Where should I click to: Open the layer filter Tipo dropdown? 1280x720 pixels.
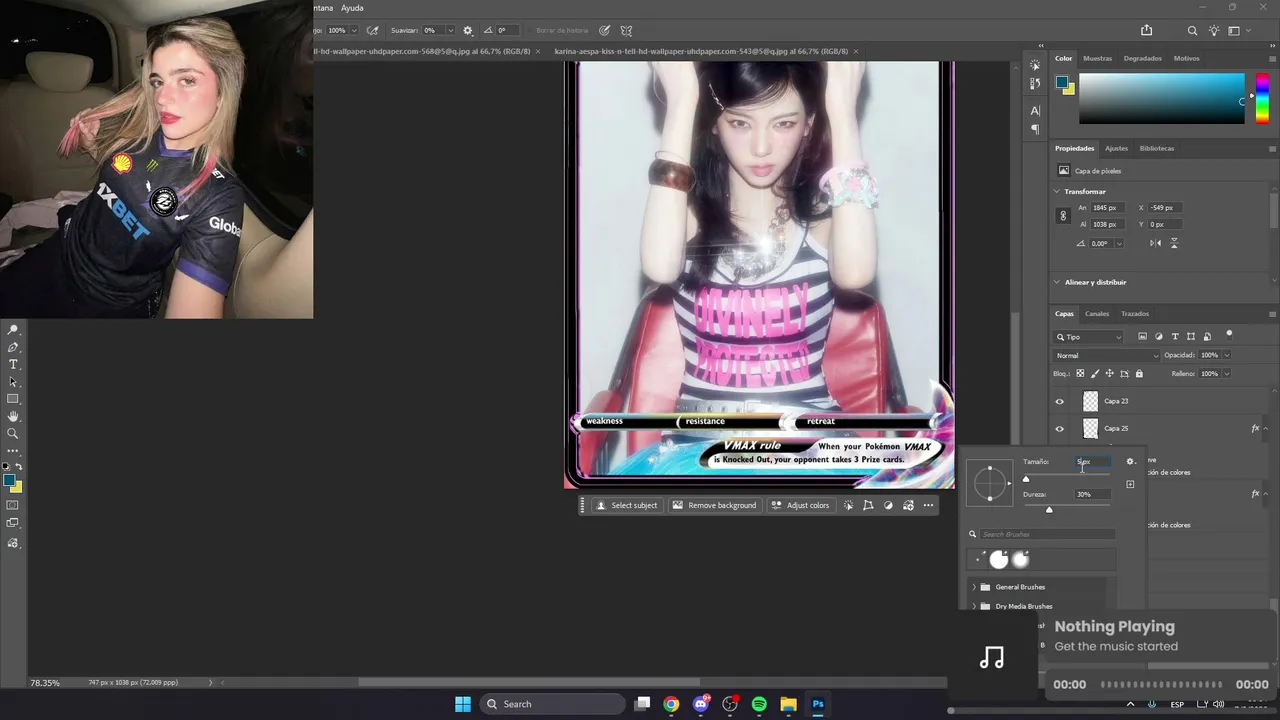(1090, 337)
